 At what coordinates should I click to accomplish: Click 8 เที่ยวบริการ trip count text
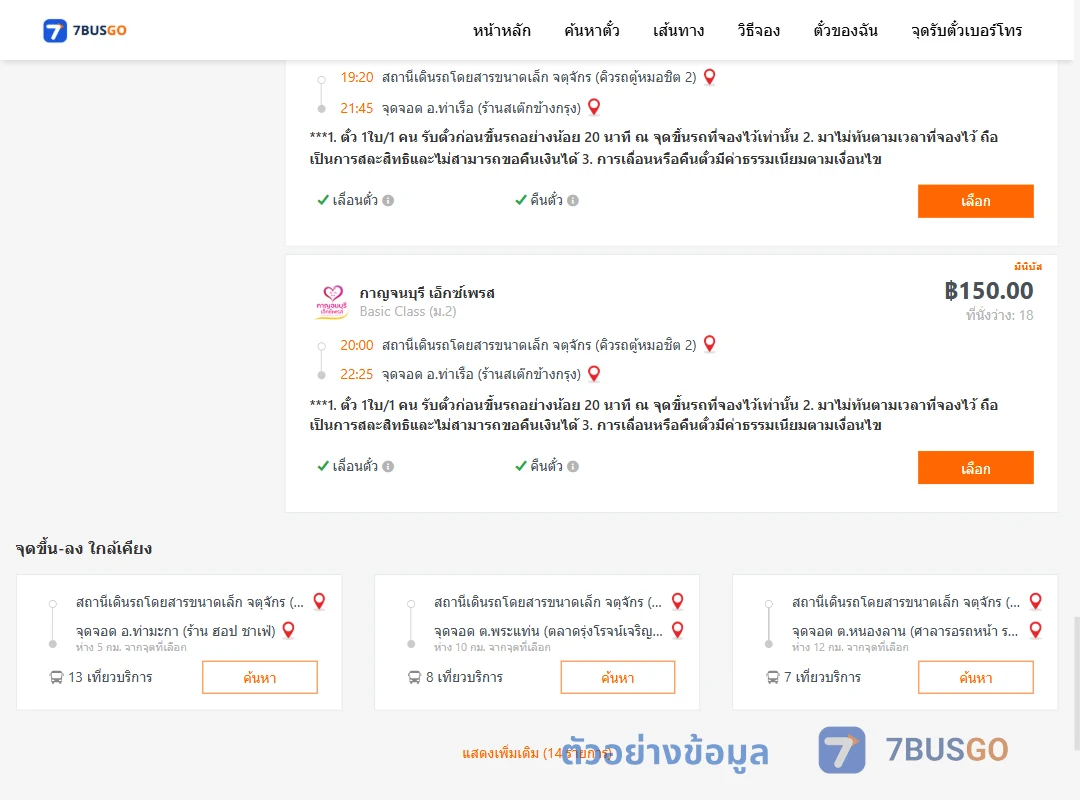click(x=464, y=677)
